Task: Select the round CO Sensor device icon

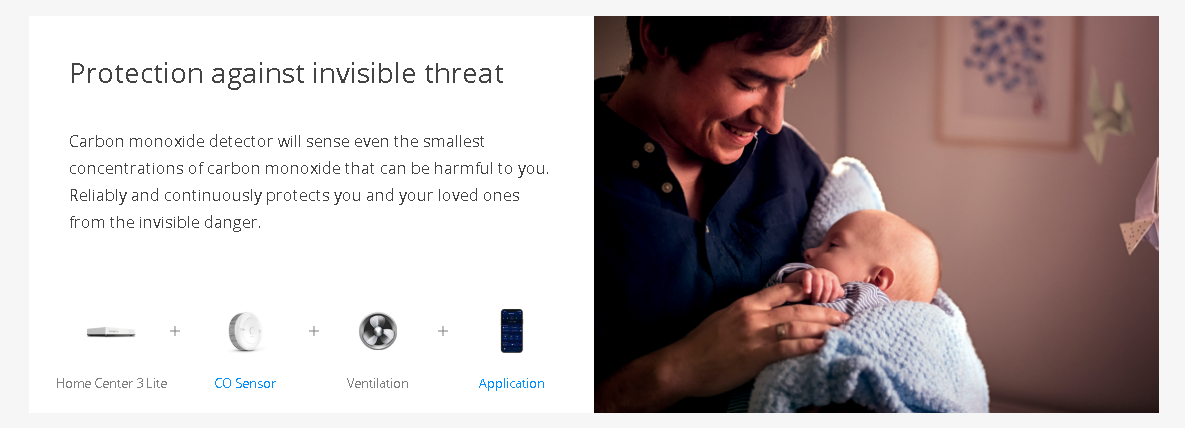Action: (x=245, y=331)
